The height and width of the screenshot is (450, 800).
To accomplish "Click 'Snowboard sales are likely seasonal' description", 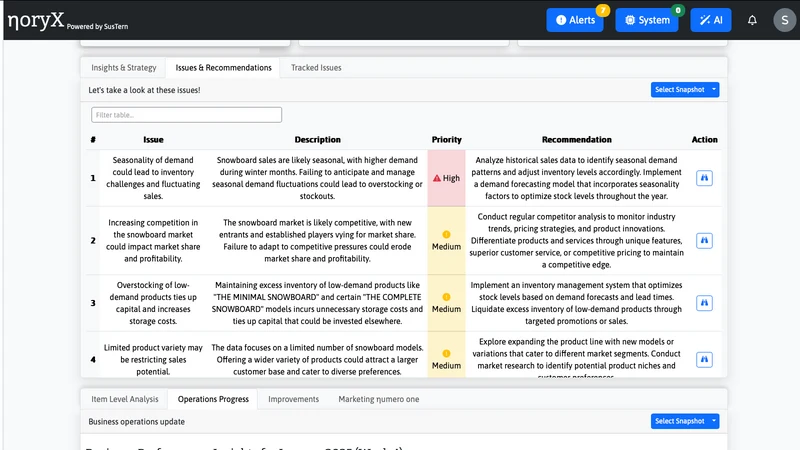I will (317, 178).
